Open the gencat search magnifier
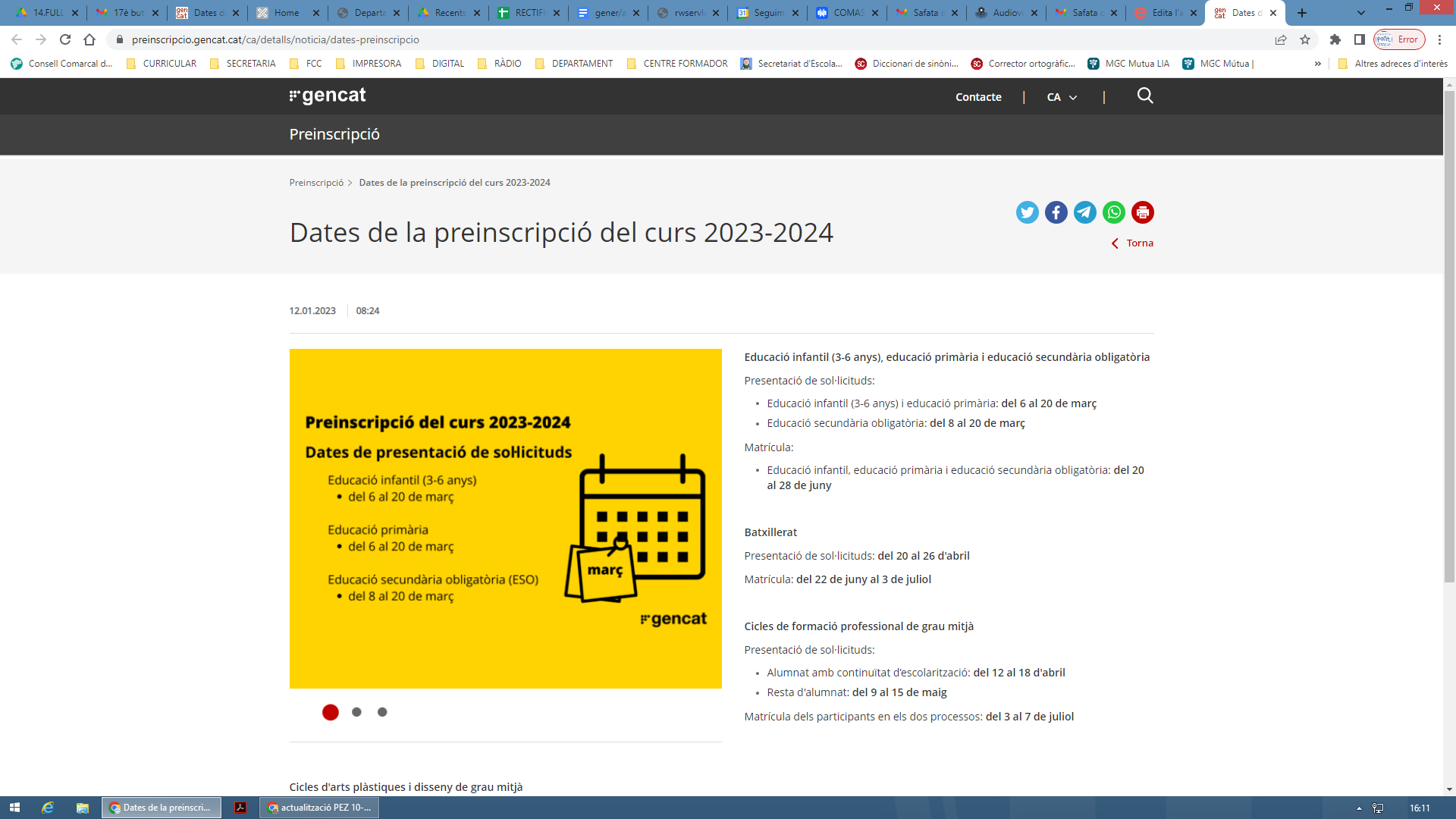The width and height of the screenshot is (1456, 819). click(x=1145, y=96)
